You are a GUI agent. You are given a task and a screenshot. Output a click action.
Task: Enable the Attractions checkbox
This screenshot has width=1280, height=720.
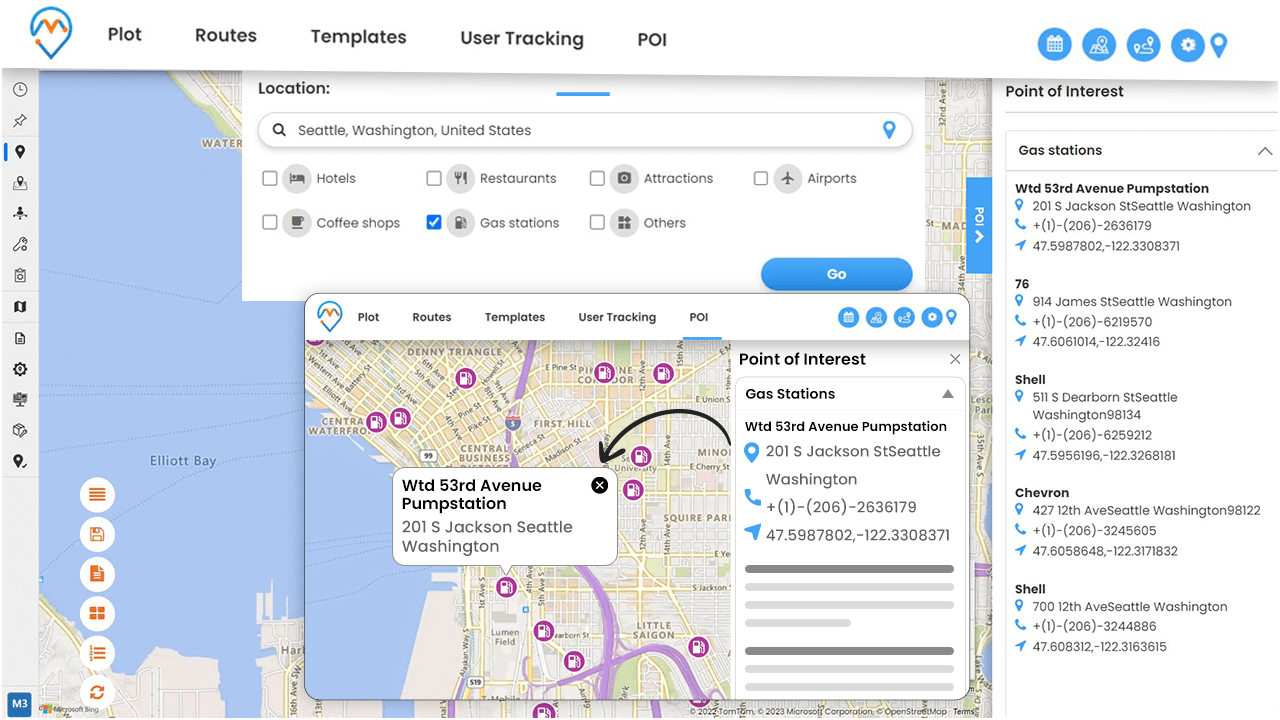[x=597, y=178]
